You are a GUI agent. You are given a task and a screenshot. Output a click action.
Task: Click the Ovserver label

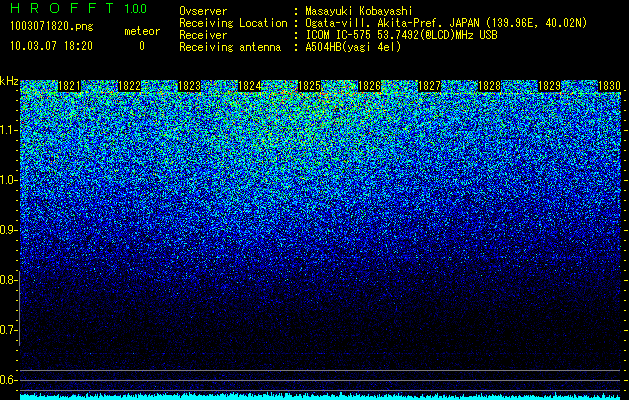[x=203, y=11]
